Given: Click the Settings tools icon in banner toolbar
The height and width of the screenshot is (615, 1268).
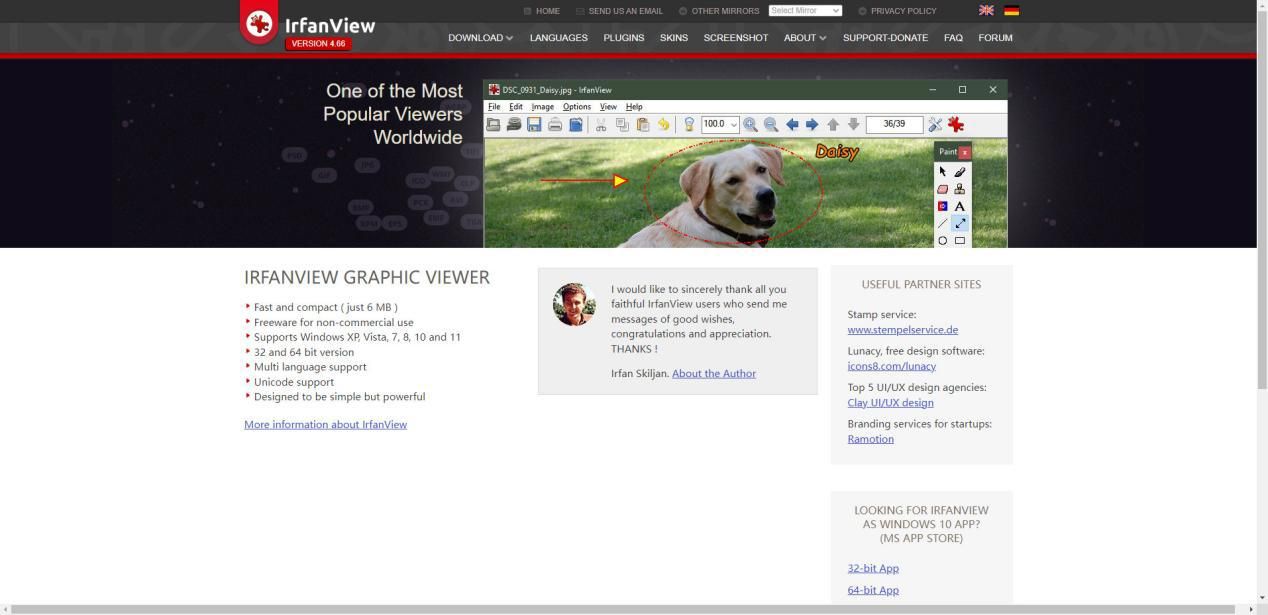Looking at the screenshot, I should click(935, 125).
